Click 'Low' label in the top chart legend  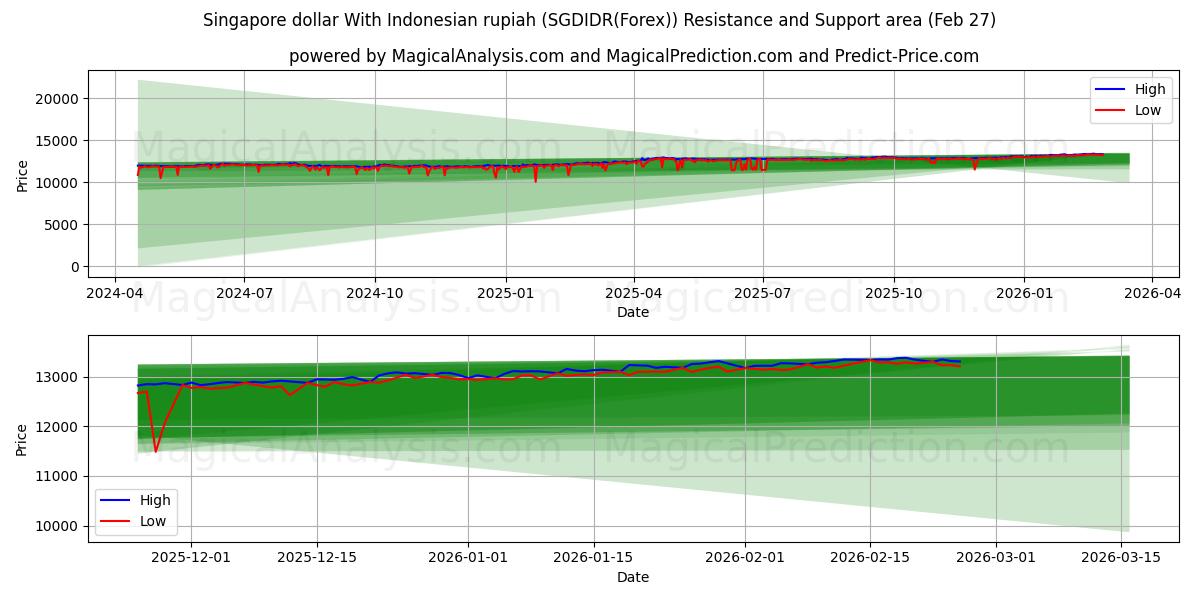1147,110
